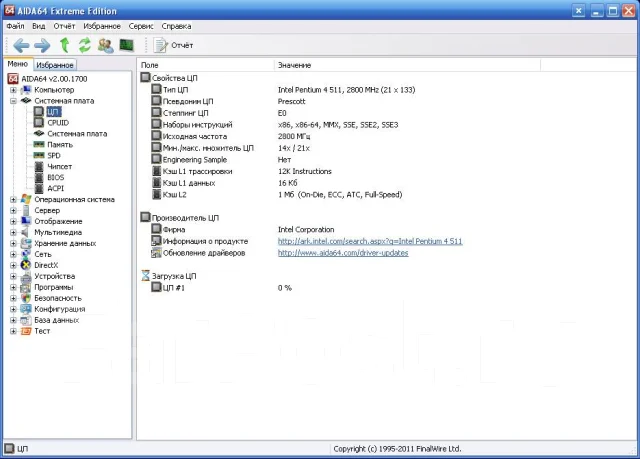640x459 pixels.
Task: Select the CPUID chip icon
Action: click(39, 122)
